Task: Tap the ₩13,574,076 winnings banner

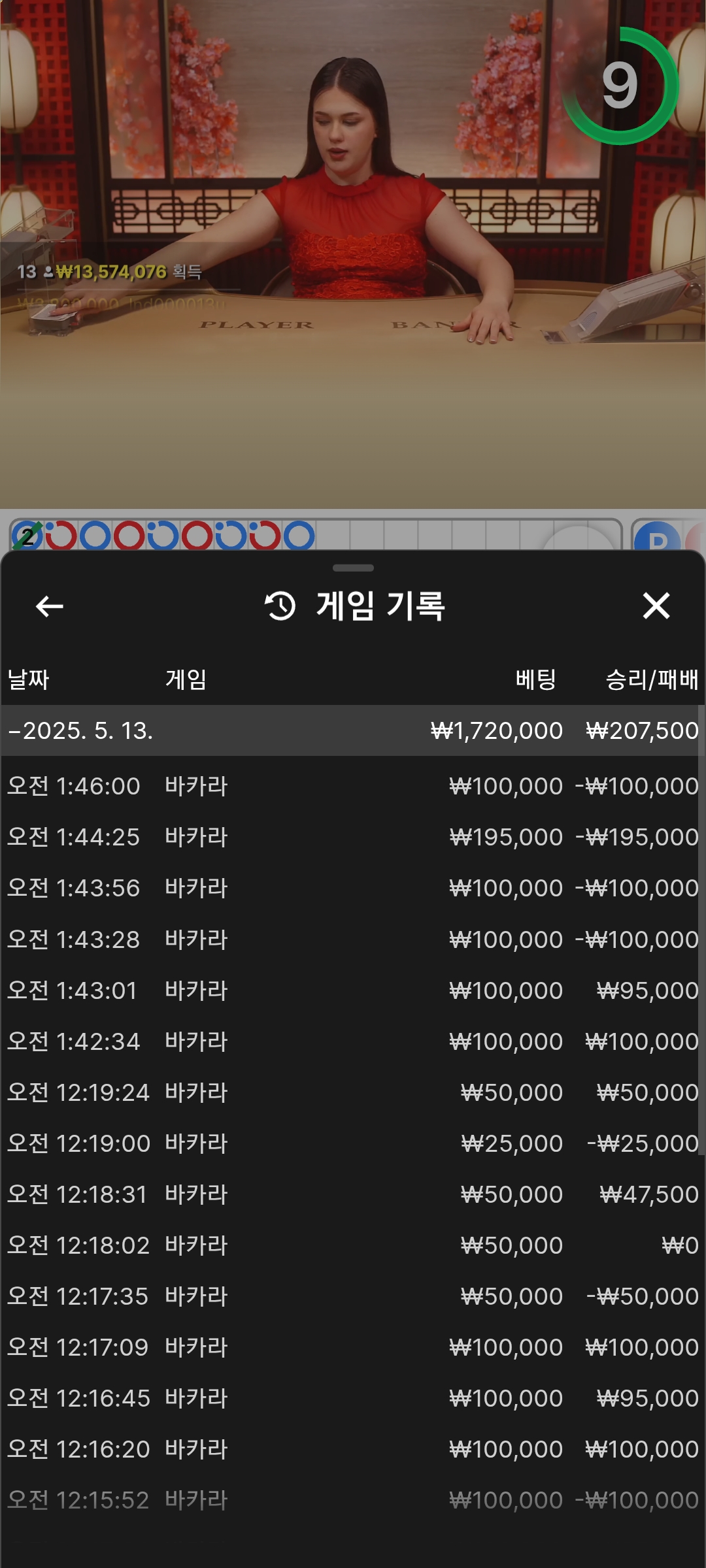Action: [111, 272]
